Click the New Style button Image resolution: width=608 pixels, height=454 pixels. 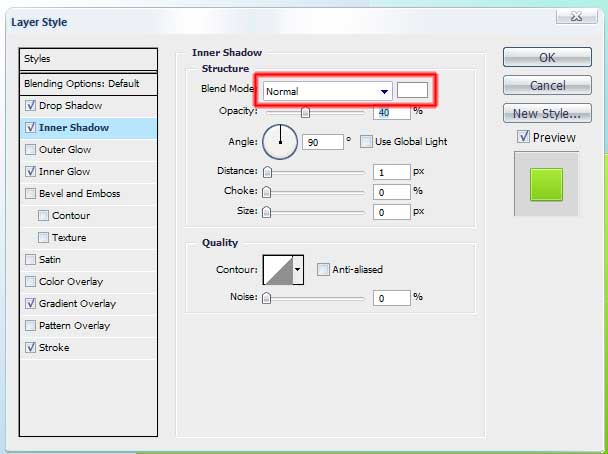[547, 113]
